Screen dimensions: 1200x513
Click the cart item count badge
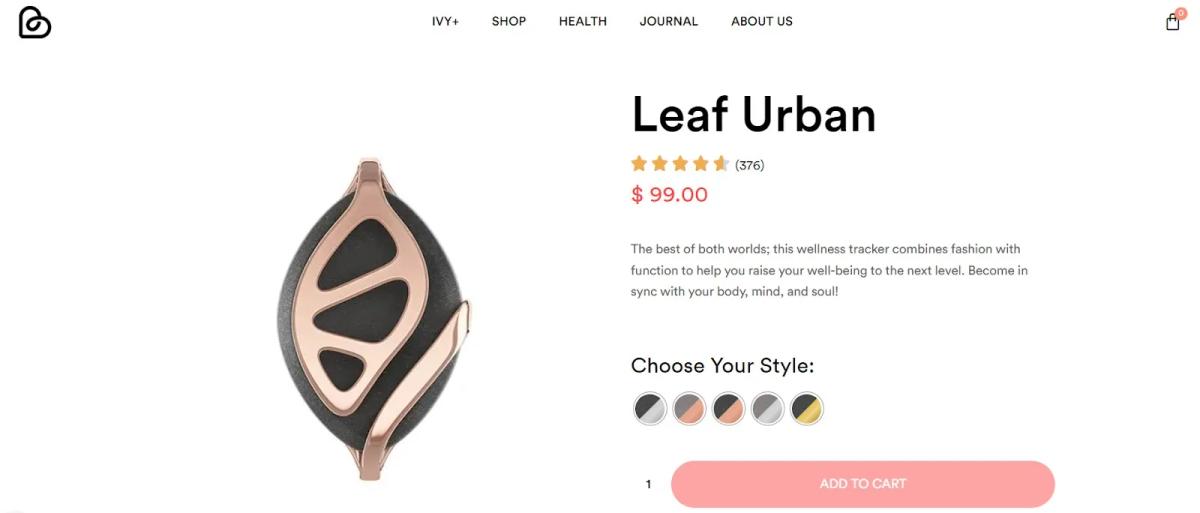pyautogui.click(x=1181, y=13)
